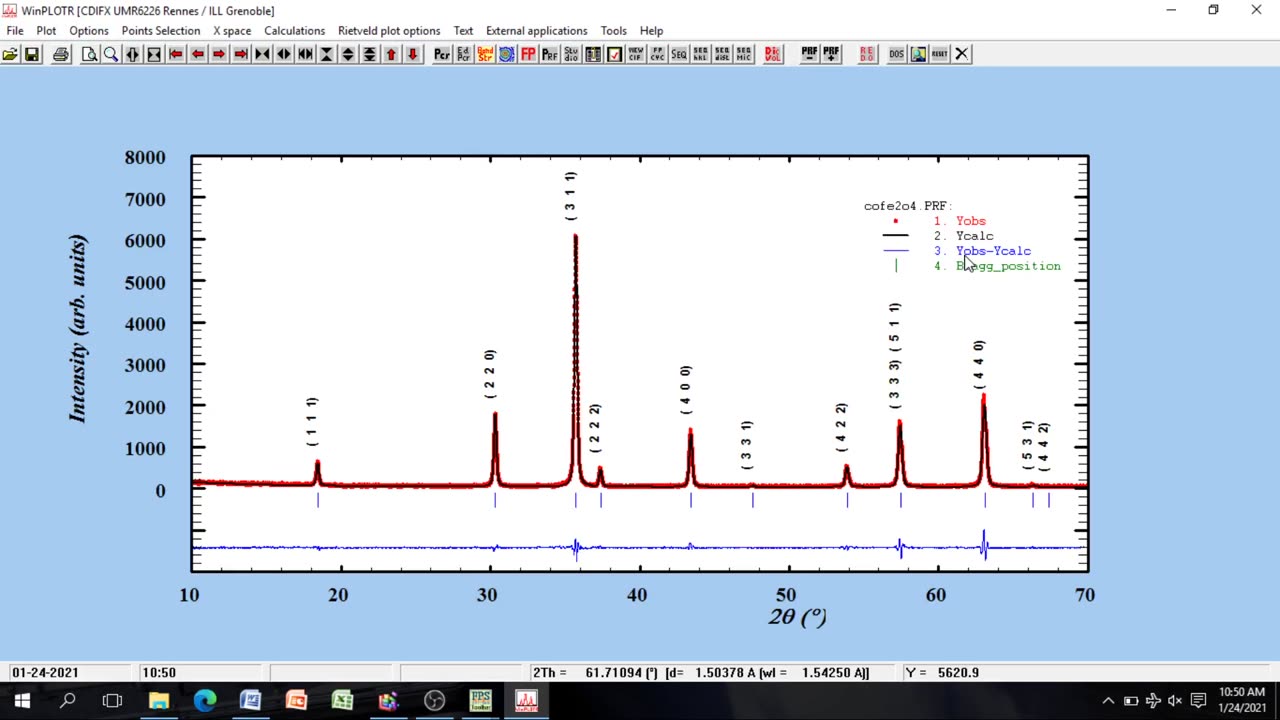This screenshot has width=1280, height=720.
Task: Open the File menu
Action: point(15,31)
